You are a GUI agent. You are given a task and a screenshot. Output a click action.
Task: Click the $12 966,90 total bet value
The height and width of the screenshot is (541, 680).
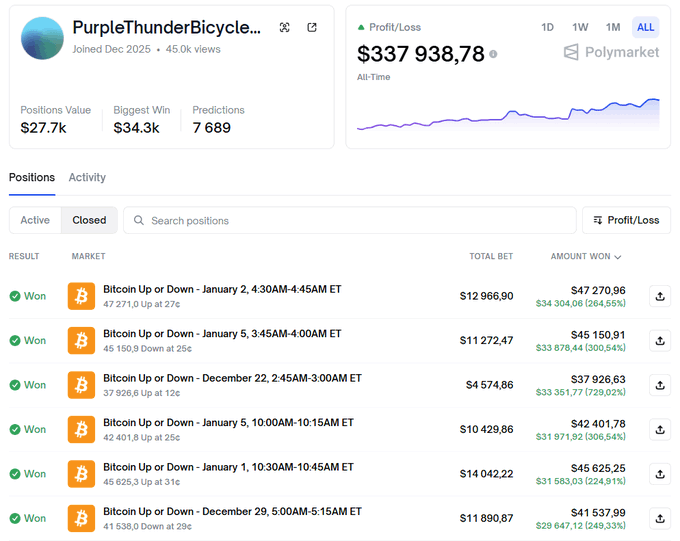pos(486,296)
